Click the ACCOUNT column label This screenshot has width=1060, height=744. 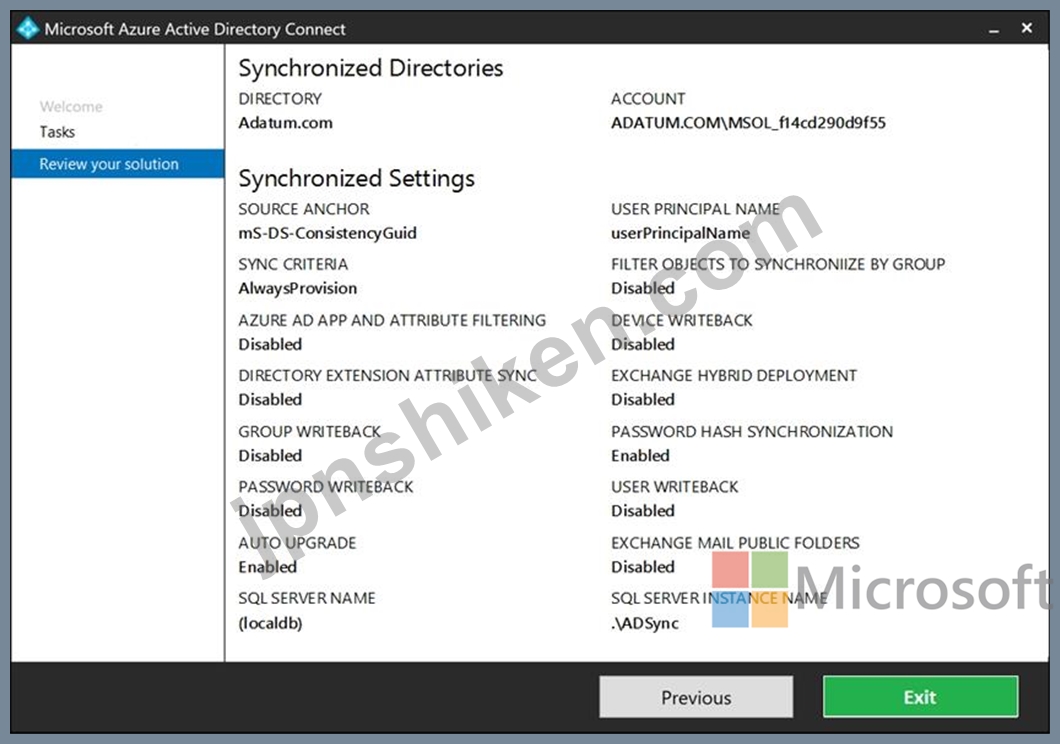click(648, 99)
